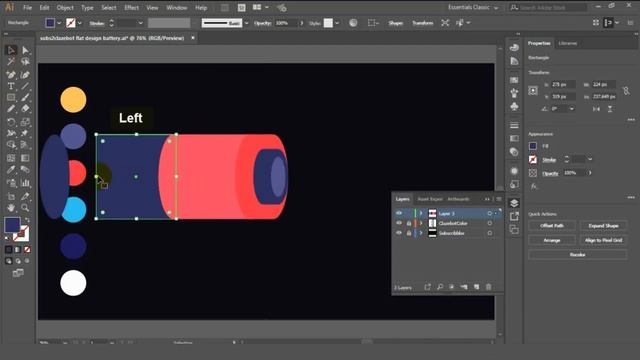Select the Lasso tool
Screen dimensions: 640x360
25,62
